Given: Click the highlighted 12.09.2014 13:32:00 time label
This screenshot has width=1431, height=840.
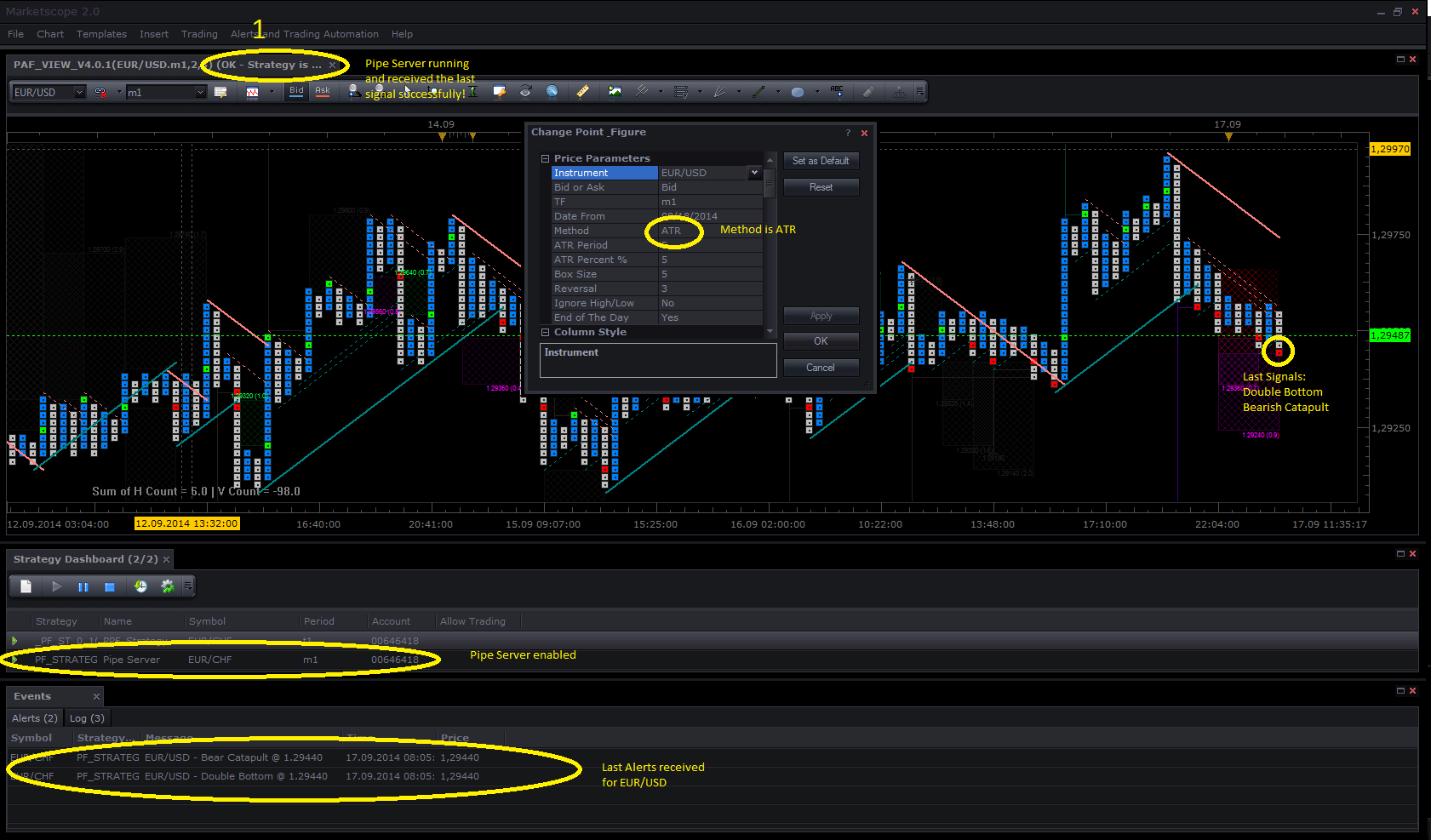Looking at the screenshot, I should (186, 523).
